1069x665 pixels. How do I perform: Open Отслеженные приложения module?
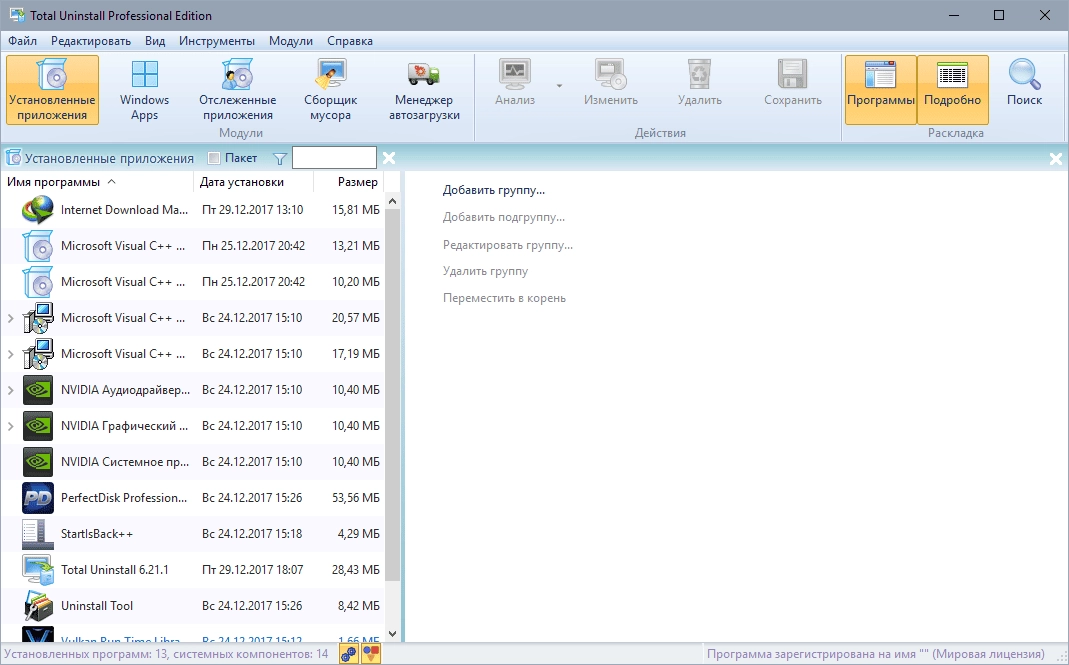pyautogui.click(x=237, y=90)
